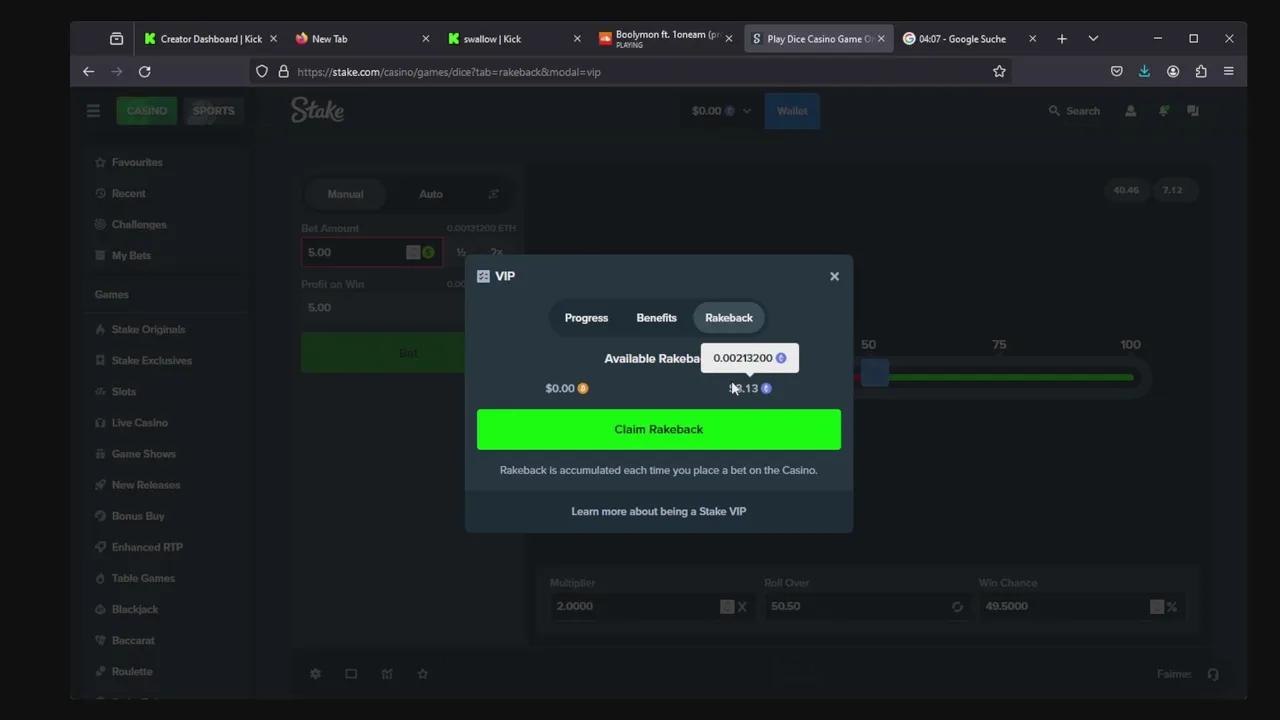This screenshot has width=1280, height=720.
Task: Open a new browser tab with plus
Action: tap(1062, 39)
